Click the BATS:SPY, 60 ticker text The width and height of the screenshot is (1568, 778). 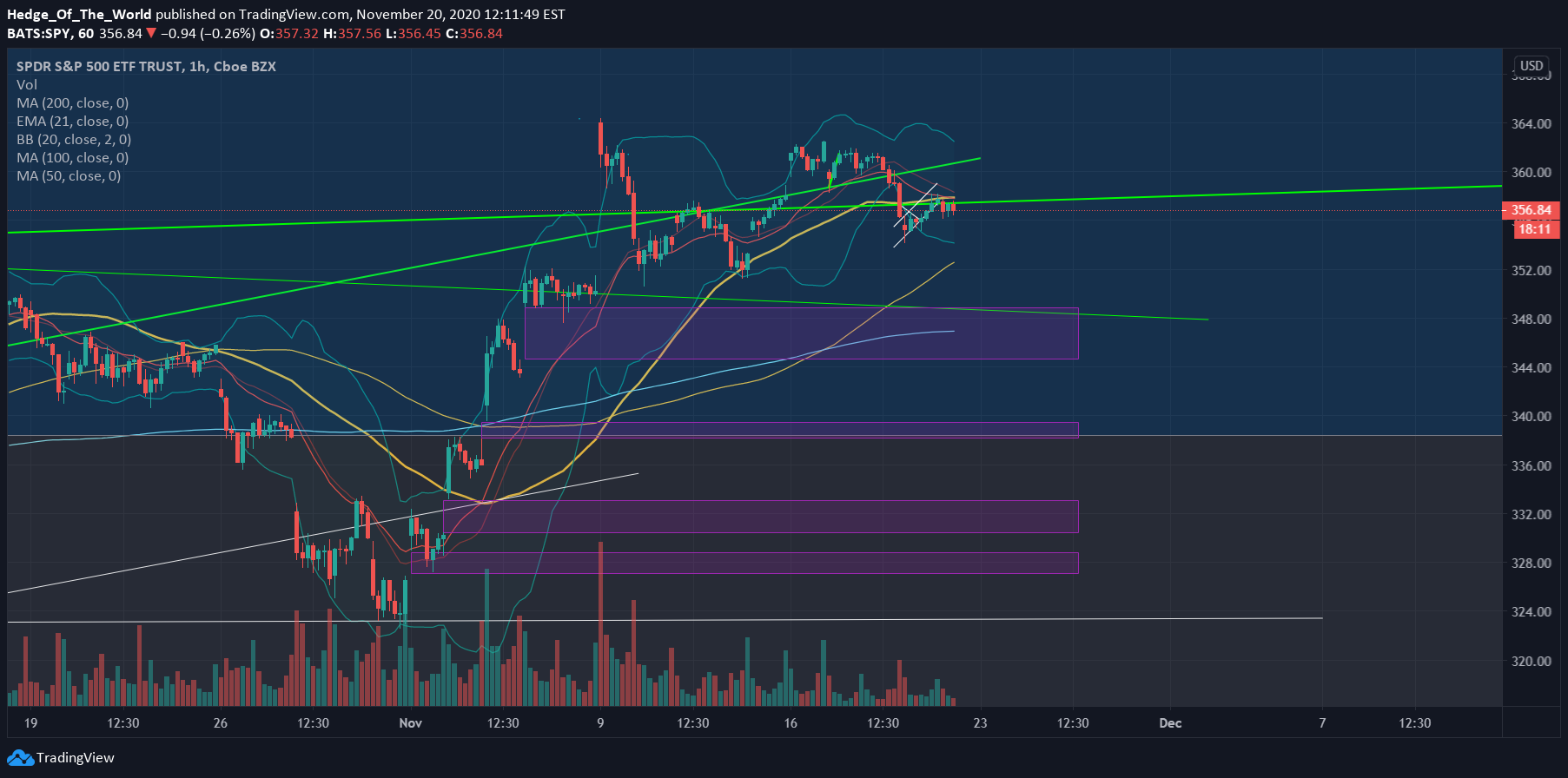(x=50, y=33)
